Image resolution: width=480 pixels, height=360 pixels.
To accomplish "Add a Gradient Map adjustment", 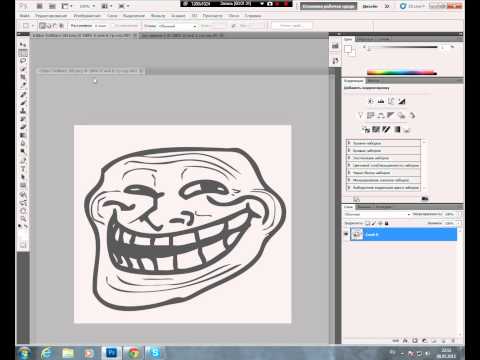I will (x=397, y=129).
